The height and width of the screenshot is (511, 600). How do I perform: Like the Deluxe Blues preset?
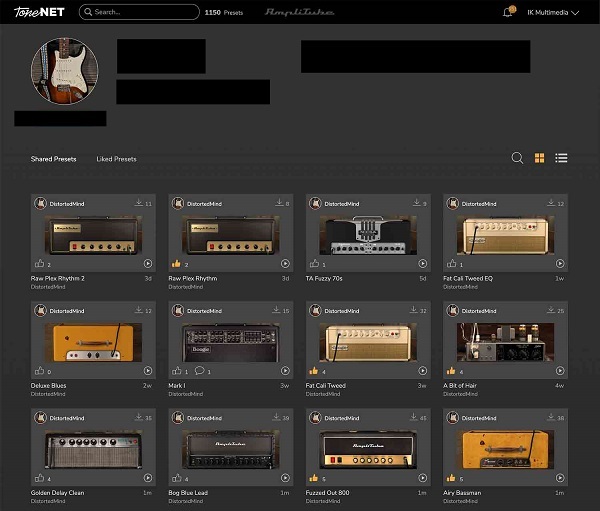pyautogui.click(x=39, y=371)
